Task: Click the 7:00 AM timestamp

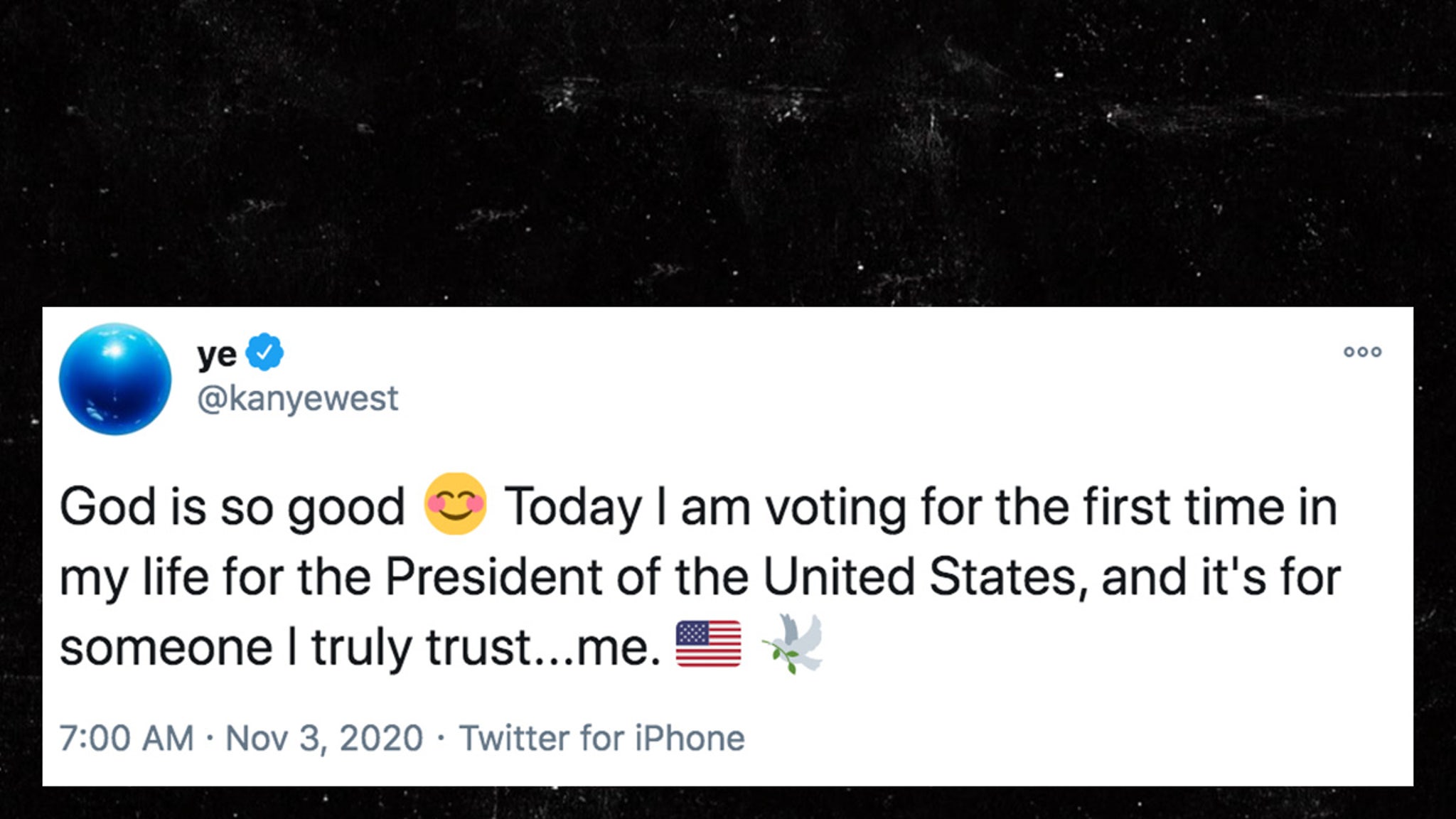Action: click(127, 738)
